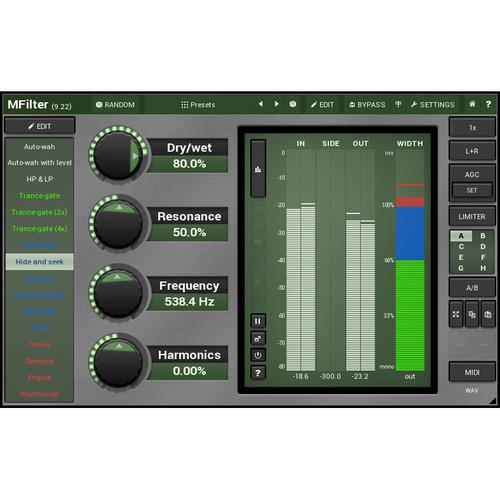Image resolution: width=500 pixels, height=500 pixels.
Task: Click the resize corner grip
Action: pyautogui.click(x=493, y=401)
